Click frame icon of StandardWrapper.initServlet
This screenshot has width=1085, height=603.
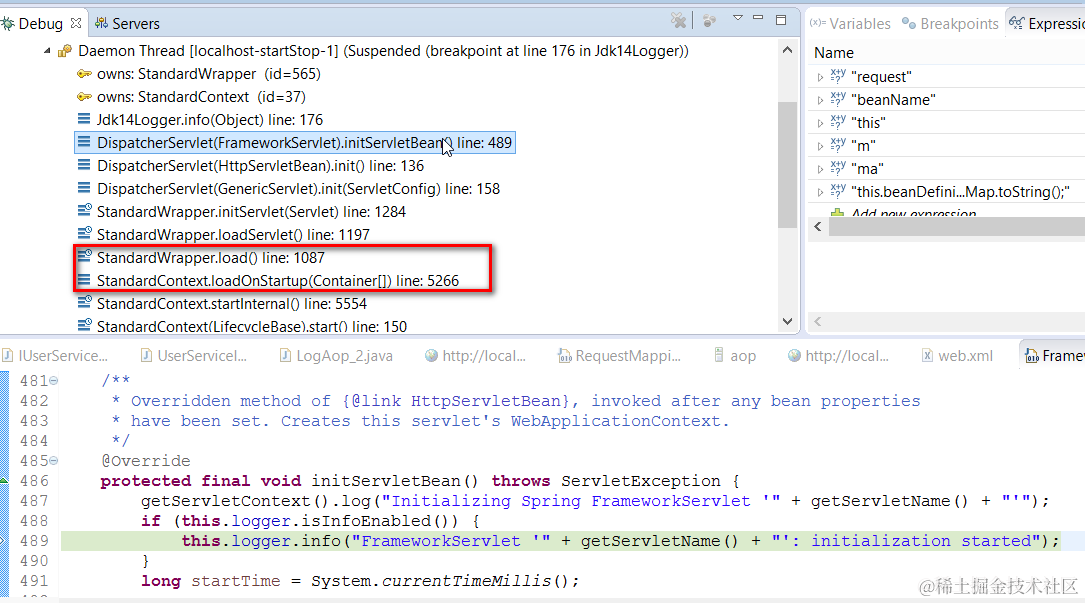(84, 210)
